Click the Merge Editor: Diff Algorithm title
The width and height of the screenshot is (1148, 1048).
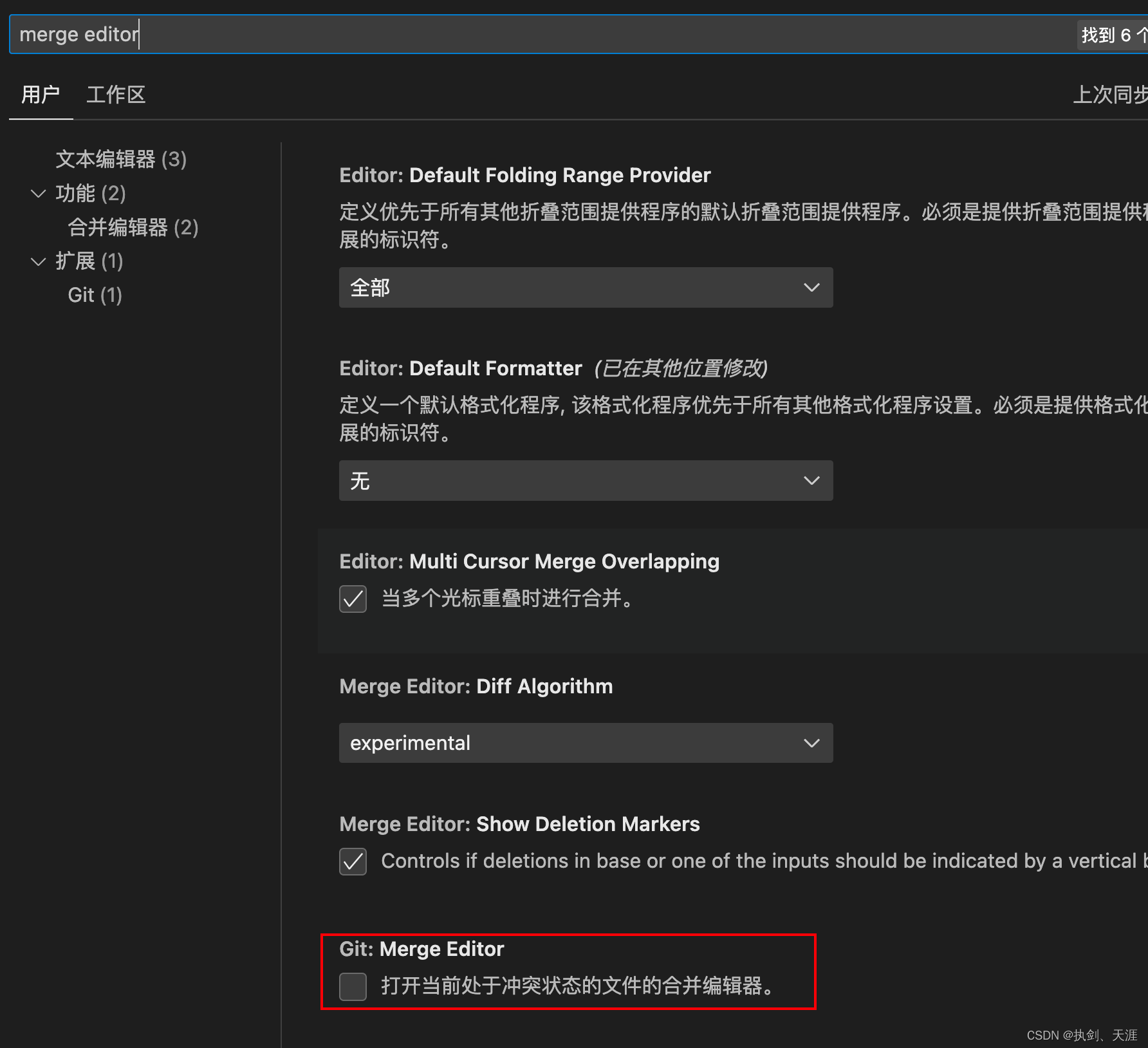476,686
